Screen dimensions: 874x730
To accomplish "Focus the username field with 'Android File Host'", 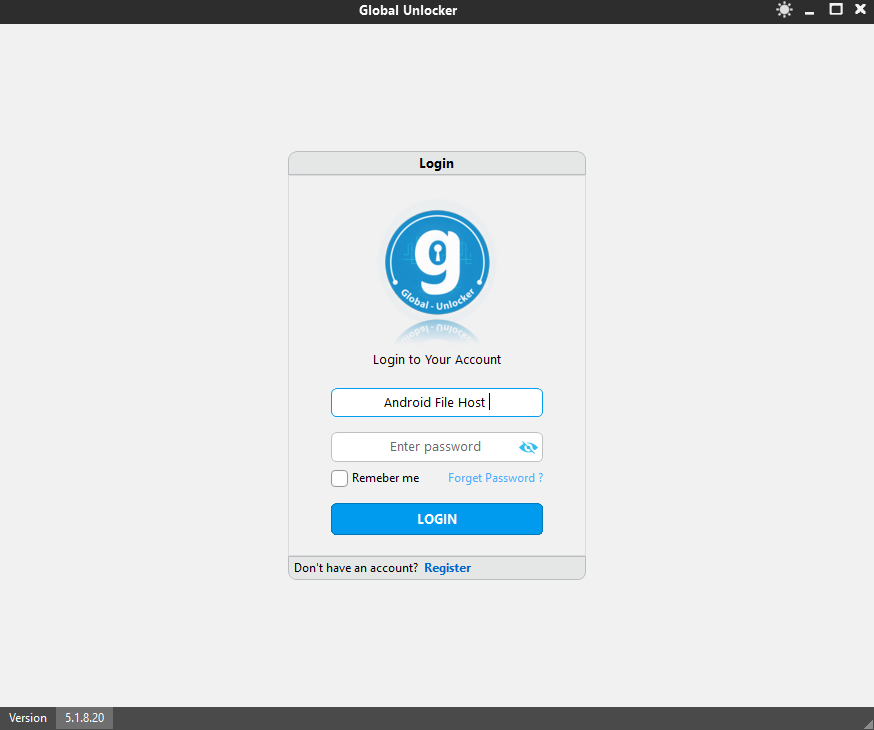I will click(436, 403).
